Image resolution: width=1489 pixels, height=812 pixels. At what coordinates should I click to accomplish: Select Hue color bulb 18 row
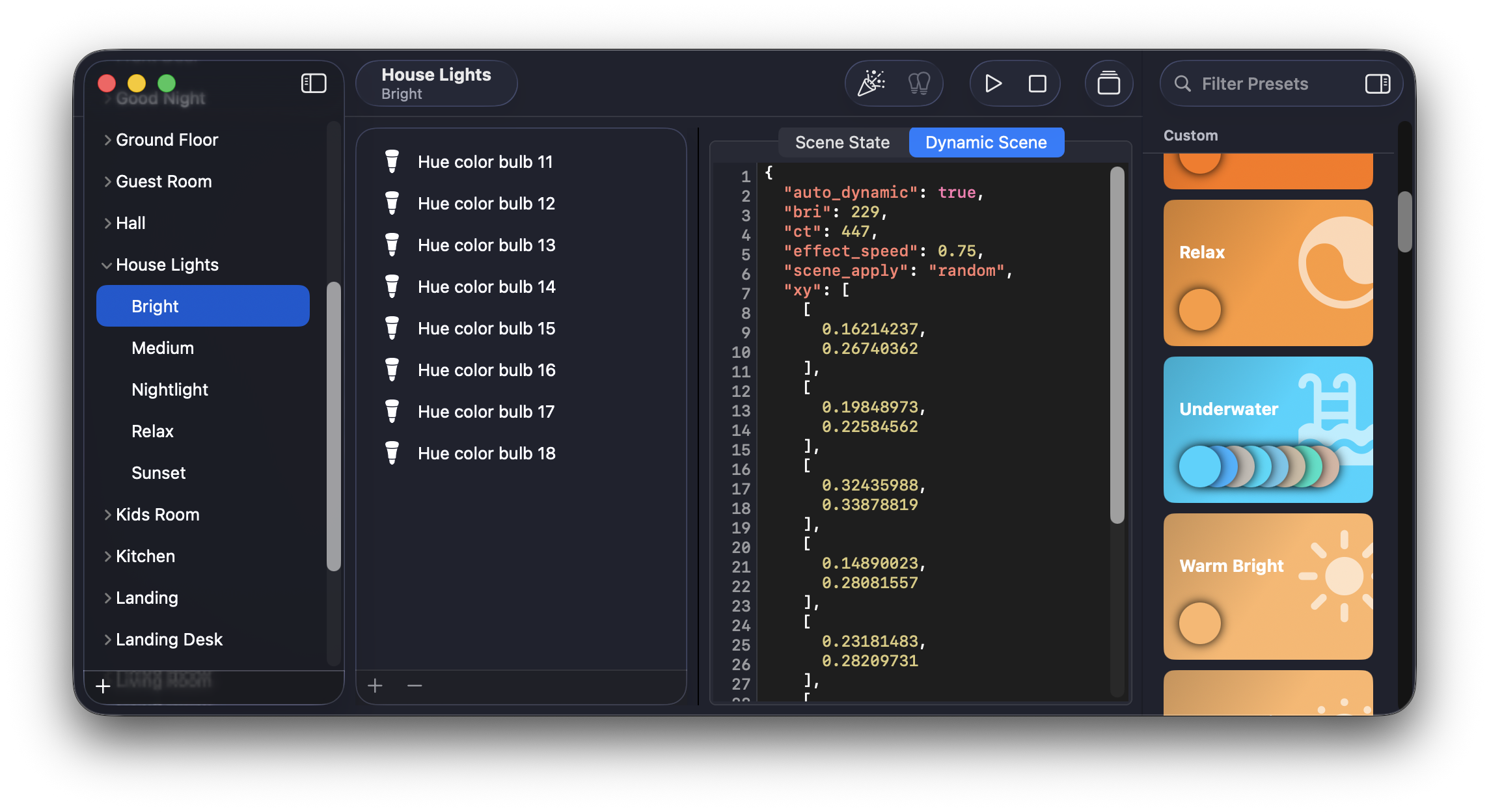[521, 453]
